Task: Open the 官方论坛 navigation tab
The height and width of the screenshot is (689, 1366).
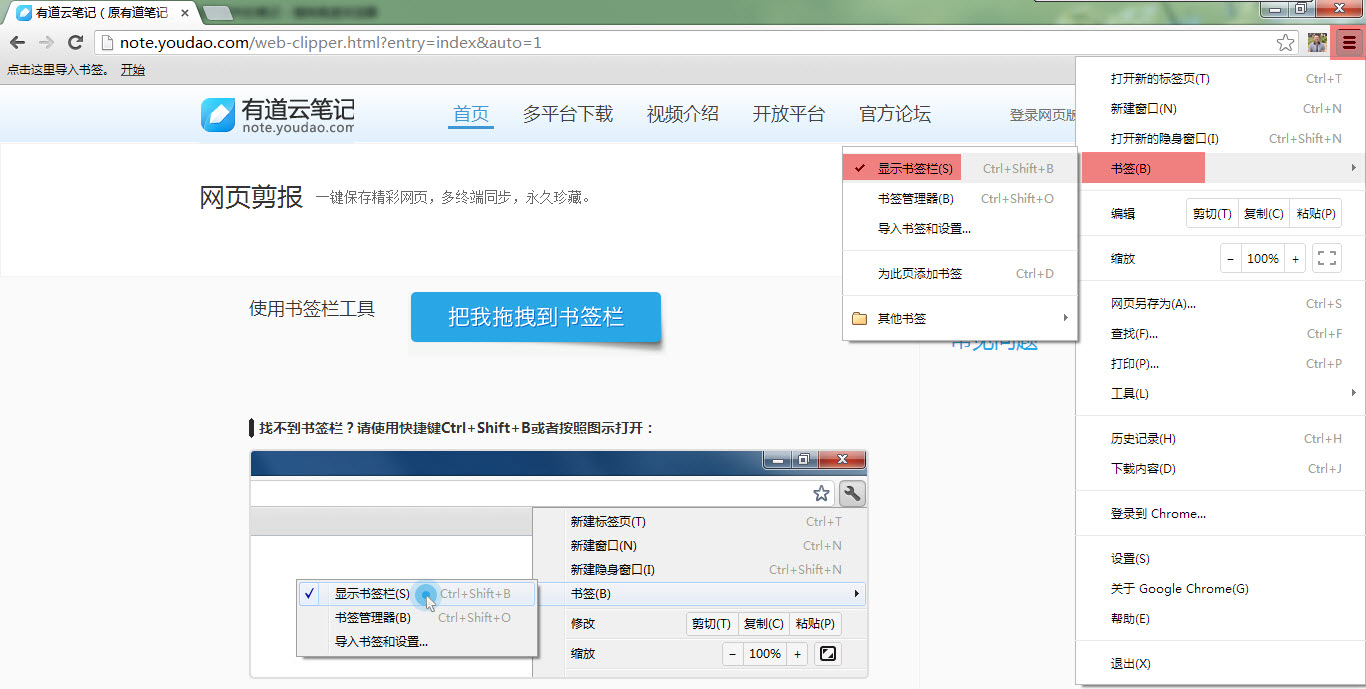Action: (895, 114)
